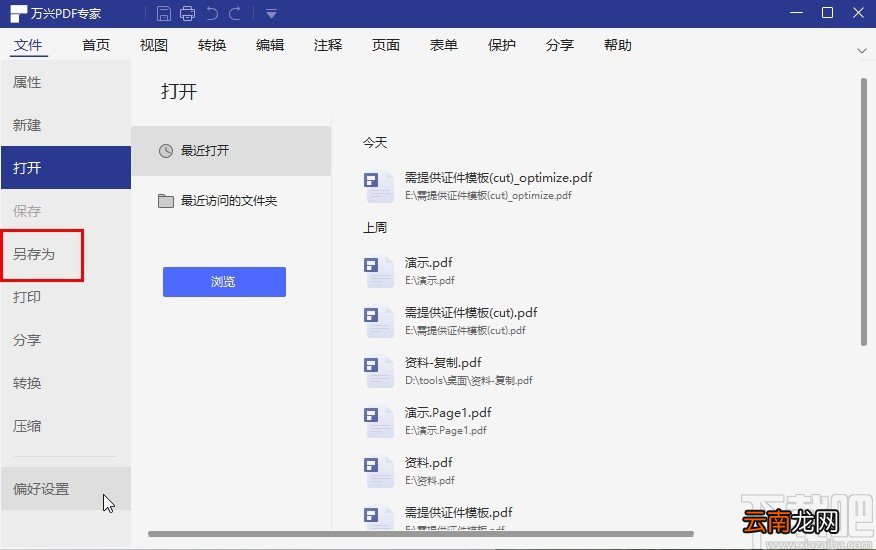Open 需提供证件模板(cut).pdf from the recent list
Viewport: 876px width, 550px height.
click(x=471, y=312)
